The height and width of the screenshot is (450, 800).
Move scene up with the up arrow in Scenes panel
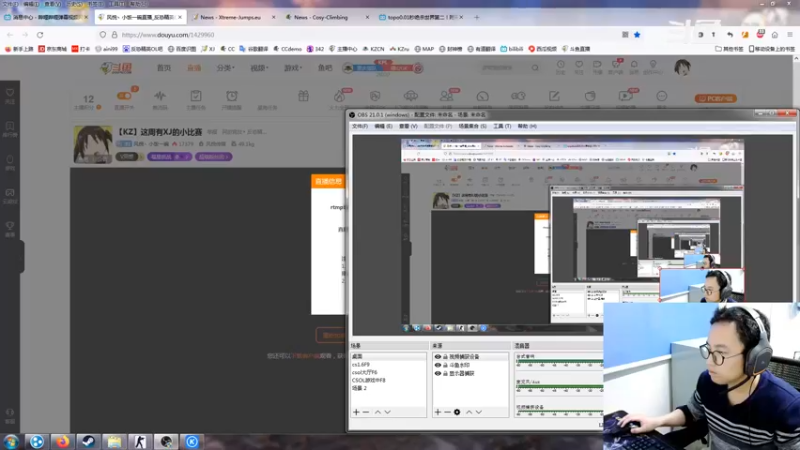point(378,412)
